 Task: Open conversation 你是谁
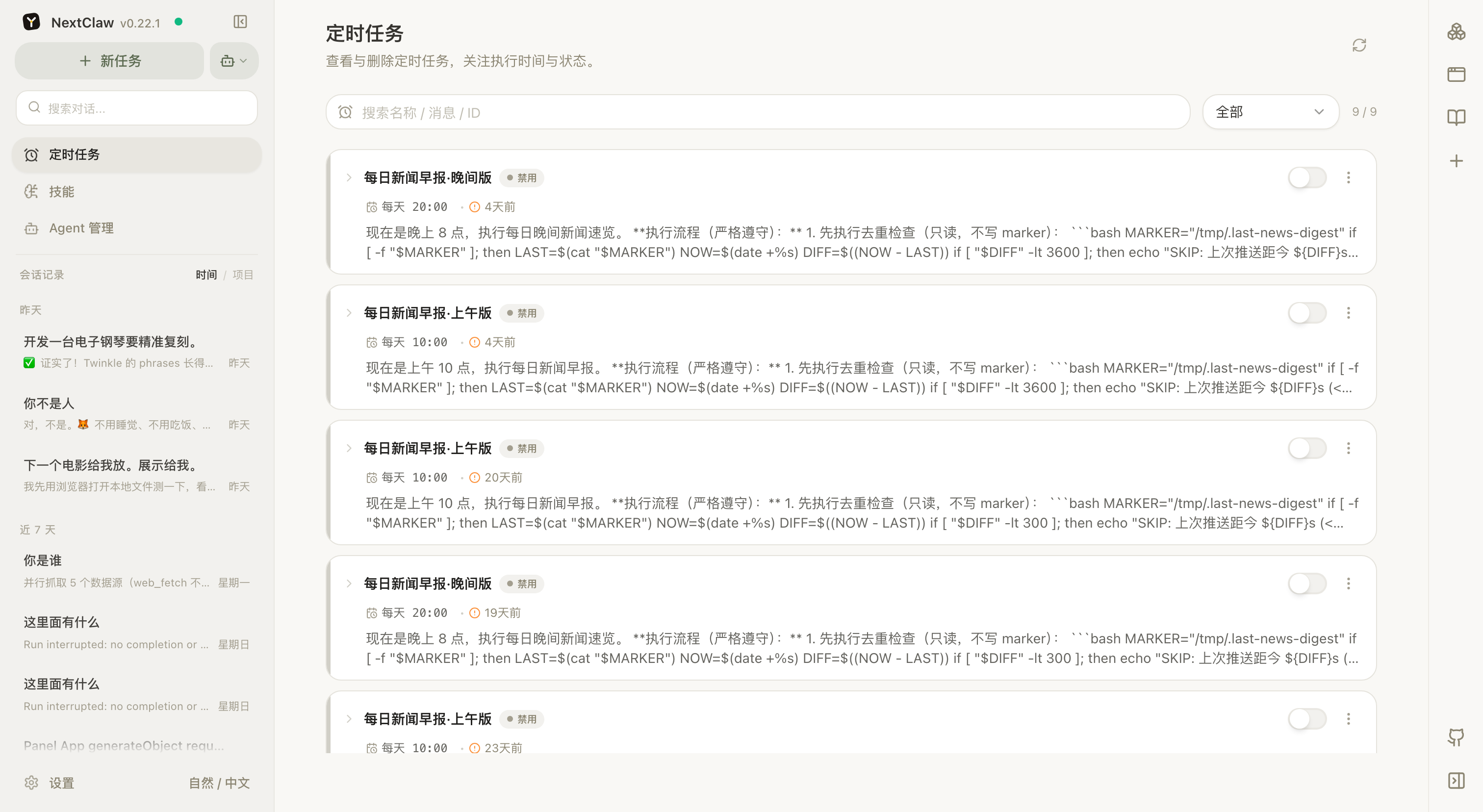point(136,571)
